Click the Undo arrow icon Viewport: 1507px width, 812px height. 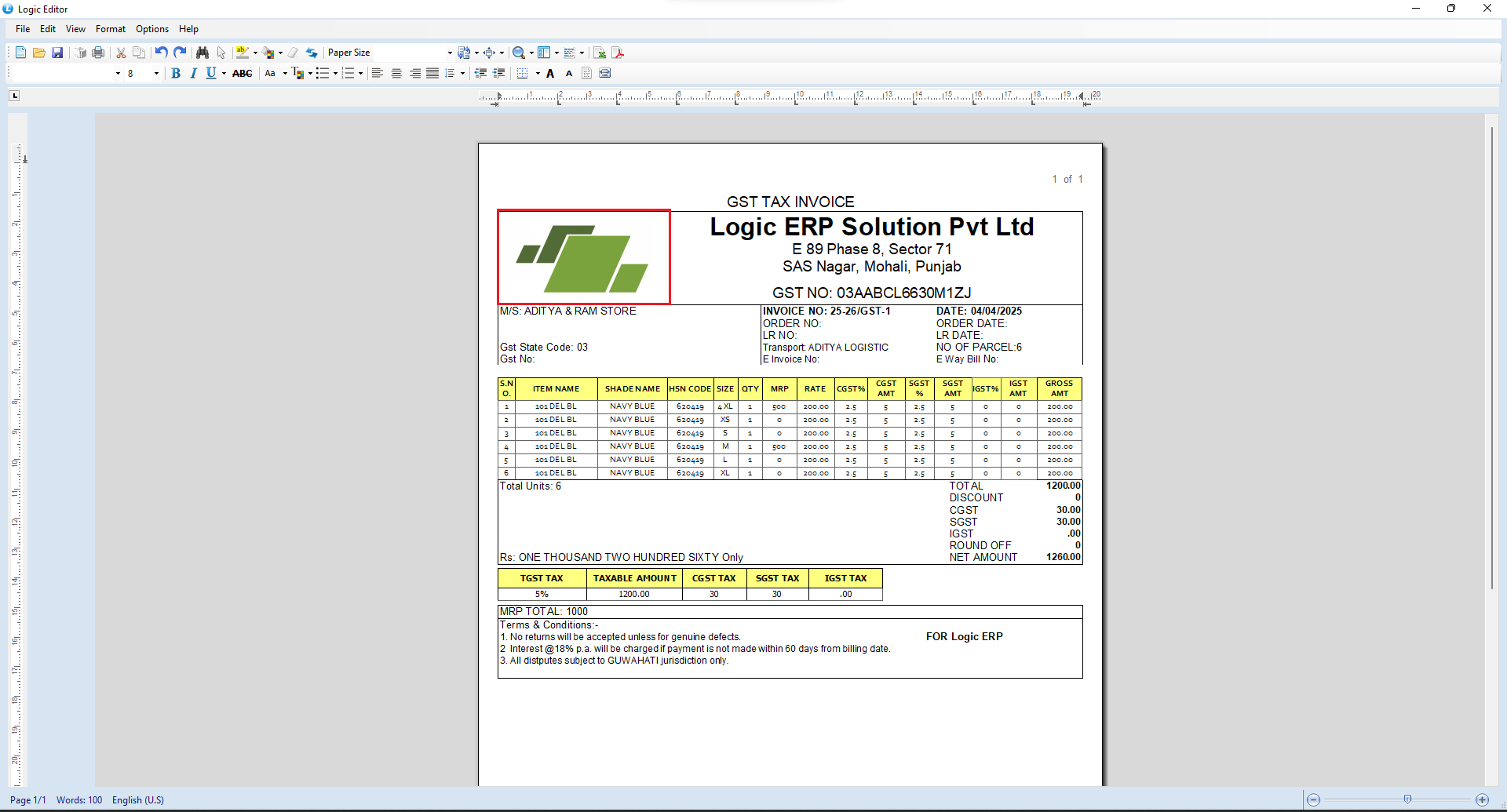coord(161,53)
